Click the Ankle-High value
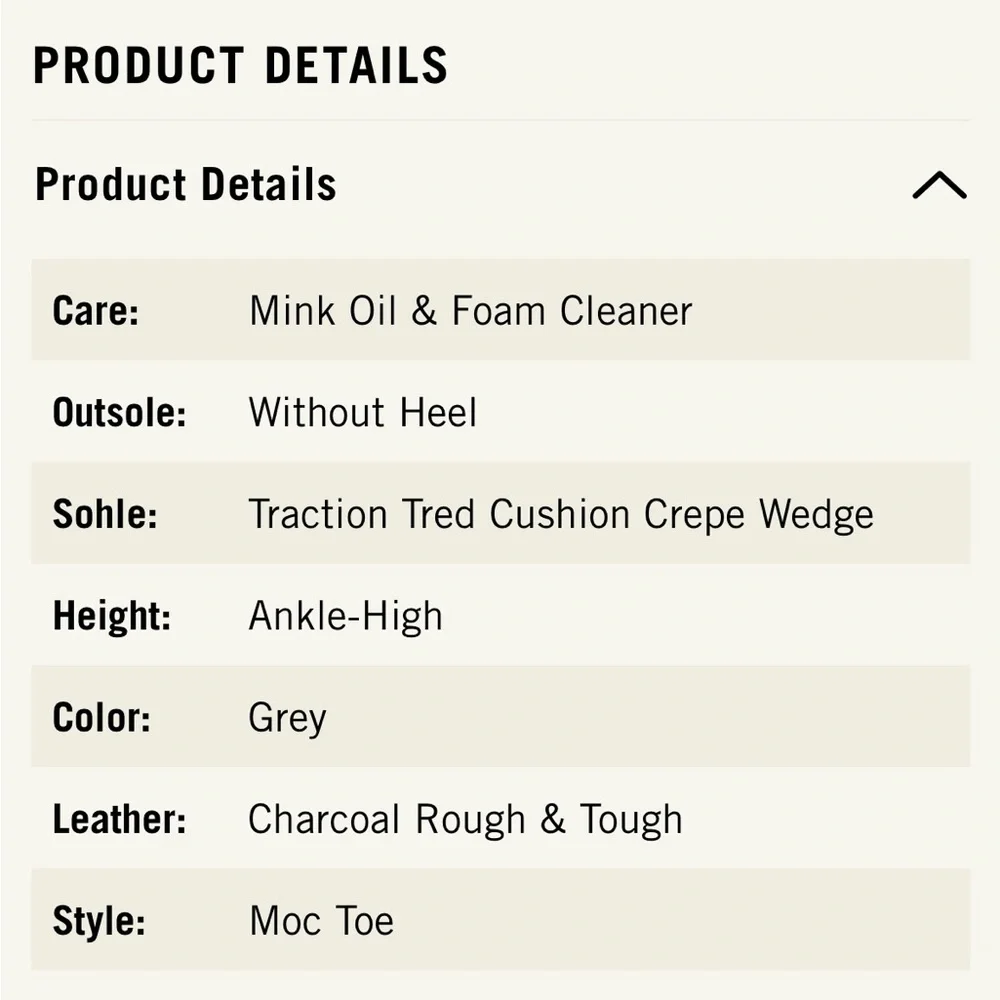Image resolution: width=1000 pixels, height=1000 pixels. (345, 616)
